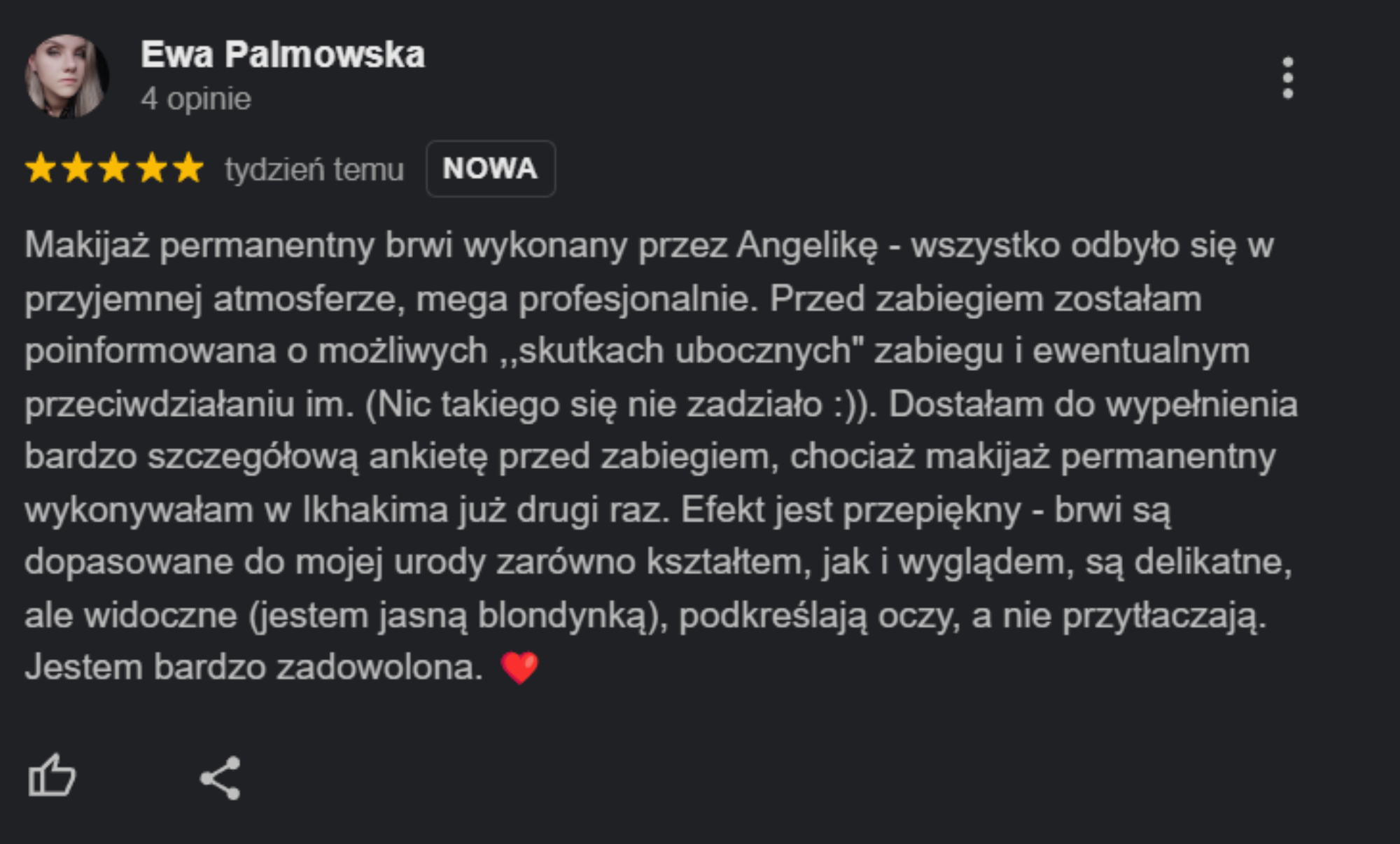1400x844 pixels.
Task: Click the third yellow rating star
Action: pyautogui.click(x=115, y=169)
